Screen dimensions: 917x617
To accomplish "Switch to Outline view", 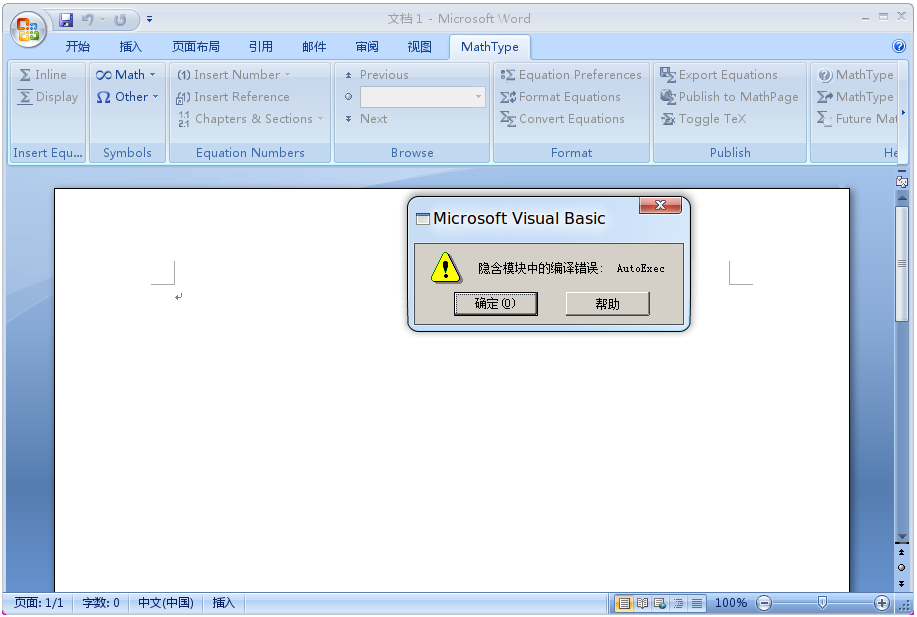I will (678, 603).
